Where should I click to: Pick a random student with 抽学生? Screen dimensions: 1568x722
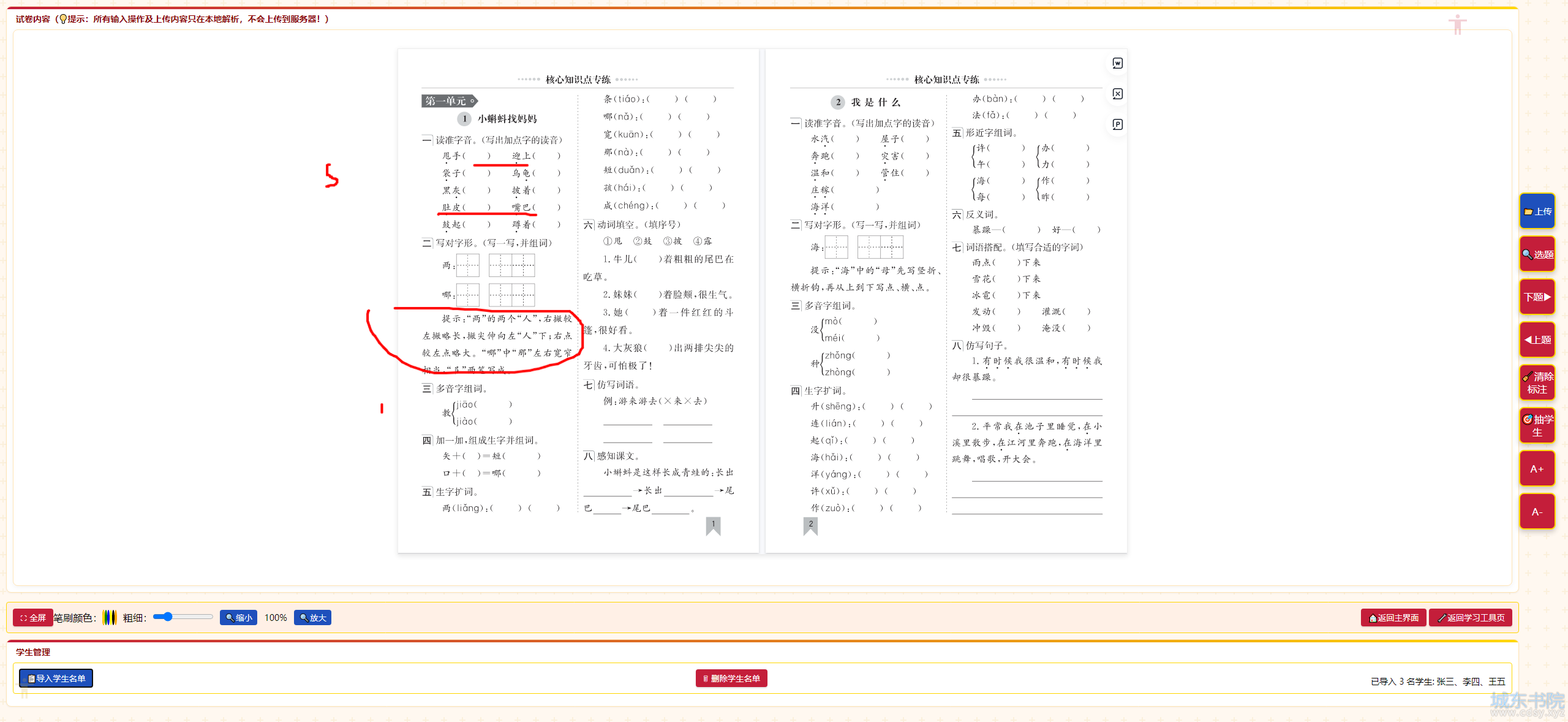click(x=1537, y=425)
